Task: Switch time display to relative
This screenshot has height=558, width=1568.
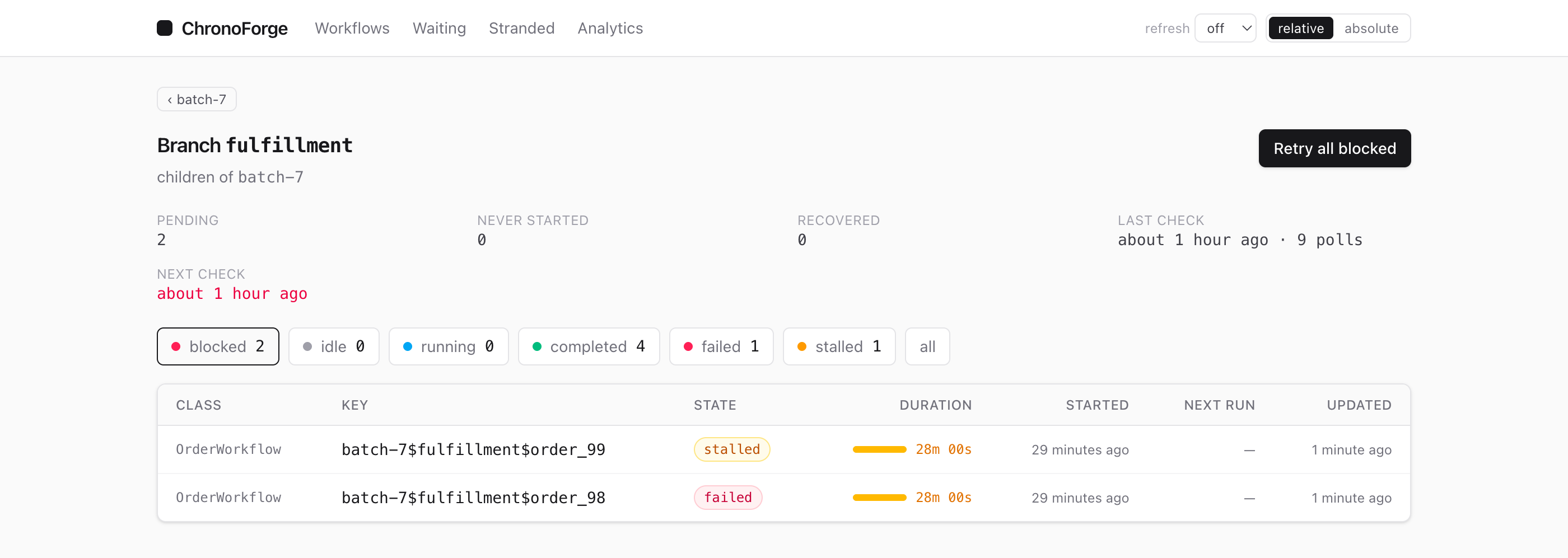Action: pyautogui.click(x=1301, y=28)
